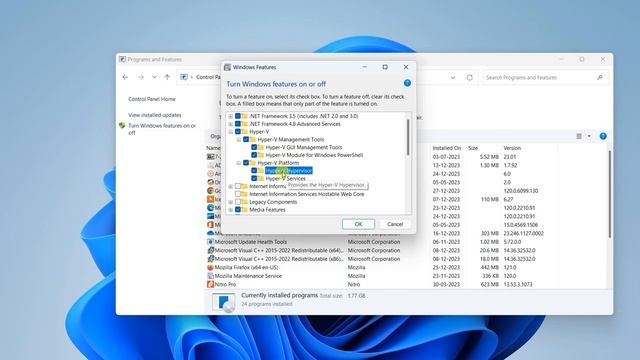
Task: Sort by Installed On column header
Action: (447, 148)
